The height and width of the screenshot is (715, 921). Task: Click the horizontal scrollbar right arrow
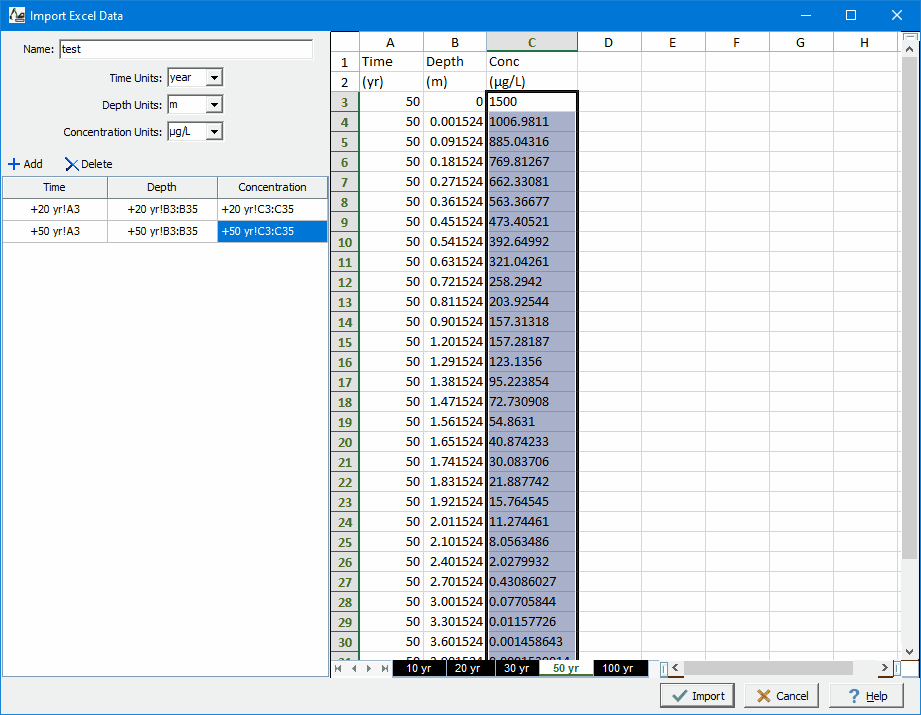[884, 668]
